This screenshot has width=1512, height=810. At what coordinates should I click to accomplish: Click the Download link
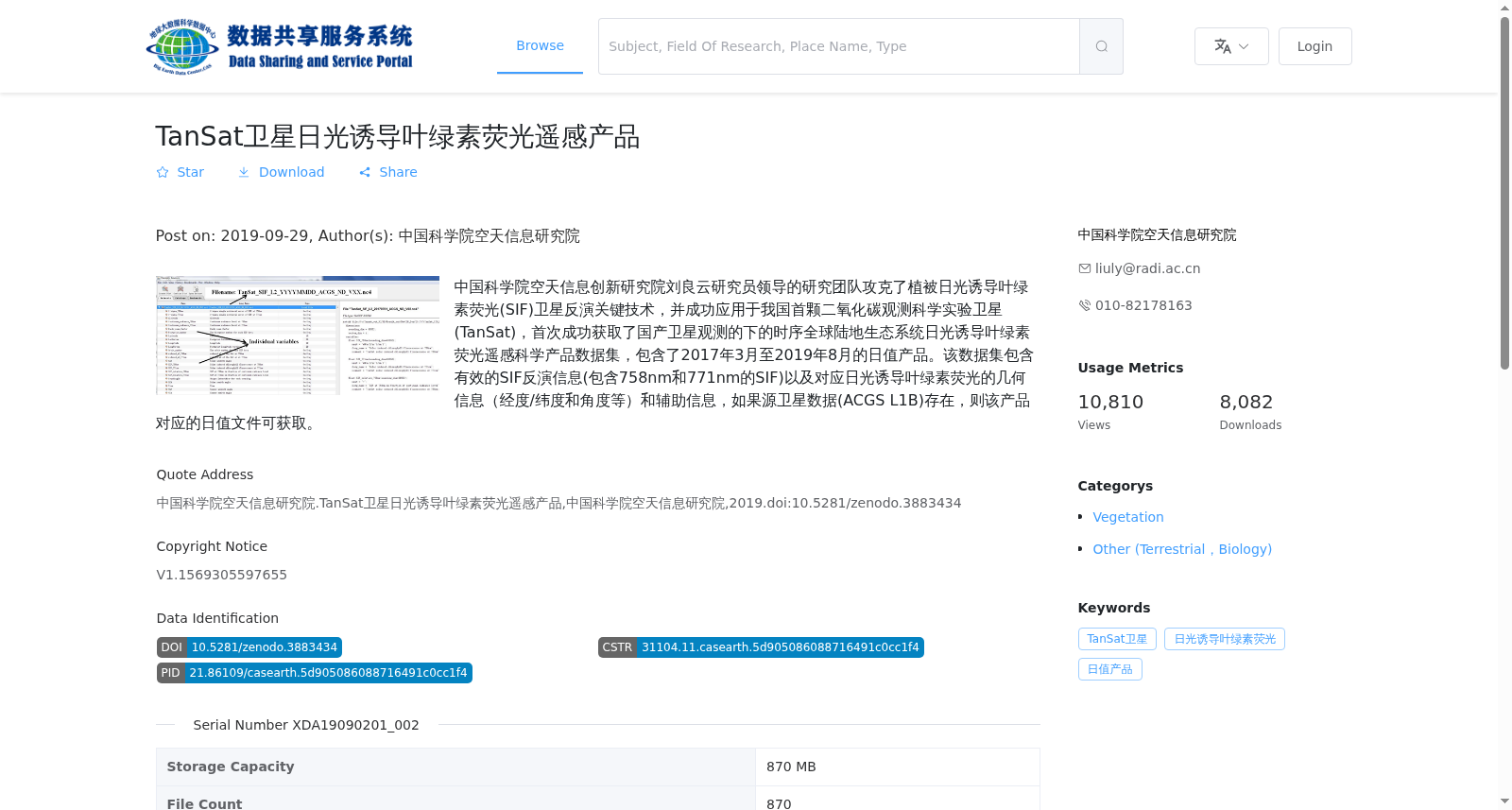[x=281, y=172]
